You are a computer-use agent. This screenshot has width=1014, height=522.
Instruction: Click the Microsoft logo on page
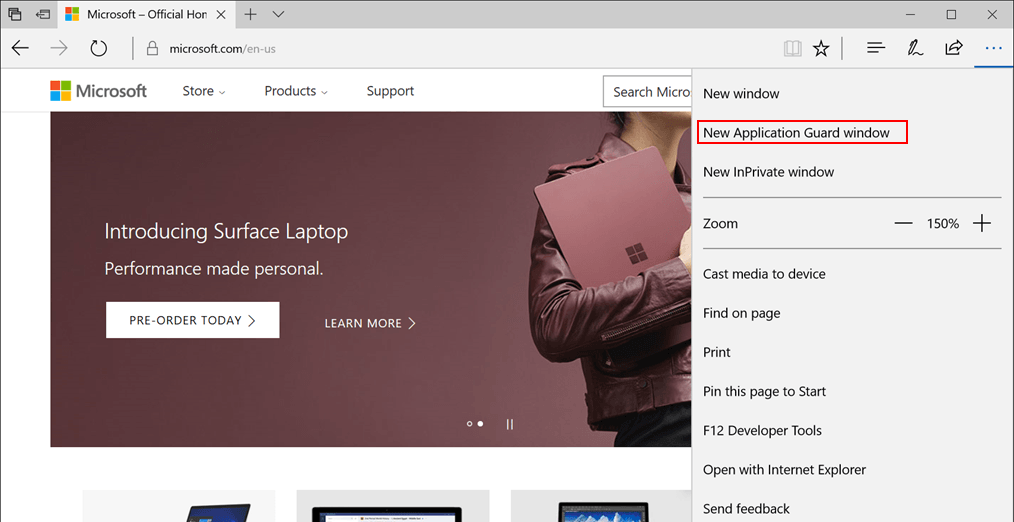[x=98, y=91]
